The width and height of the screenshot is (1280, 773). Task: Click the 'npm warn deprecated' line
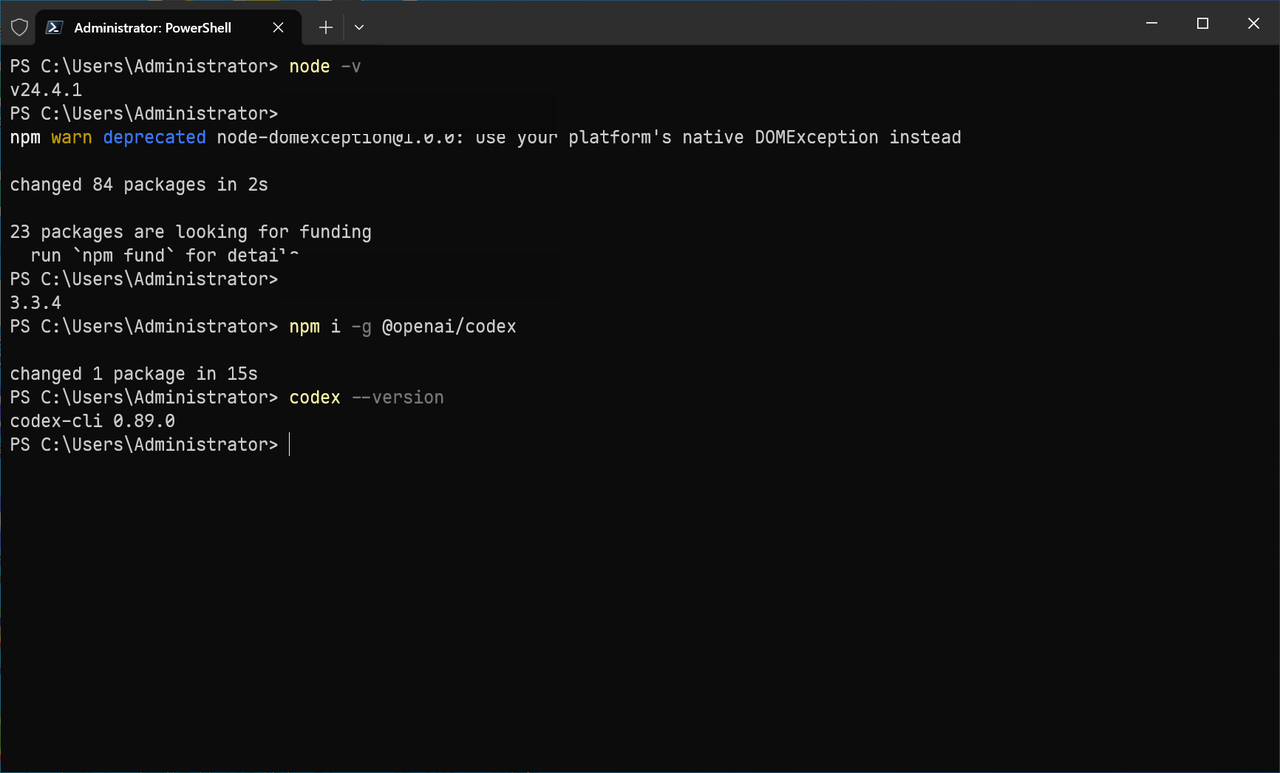(x=485, y=137)
